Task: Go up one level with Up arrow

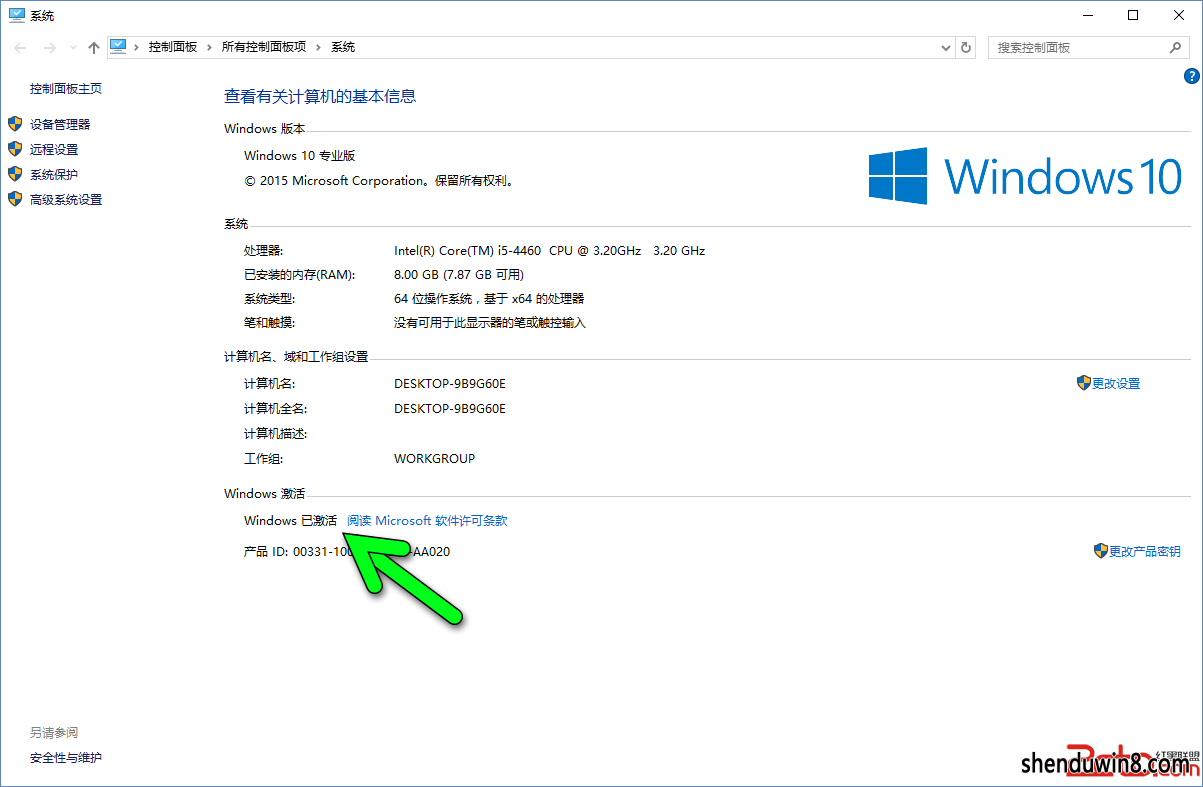Action: click(x=94, y=47)
